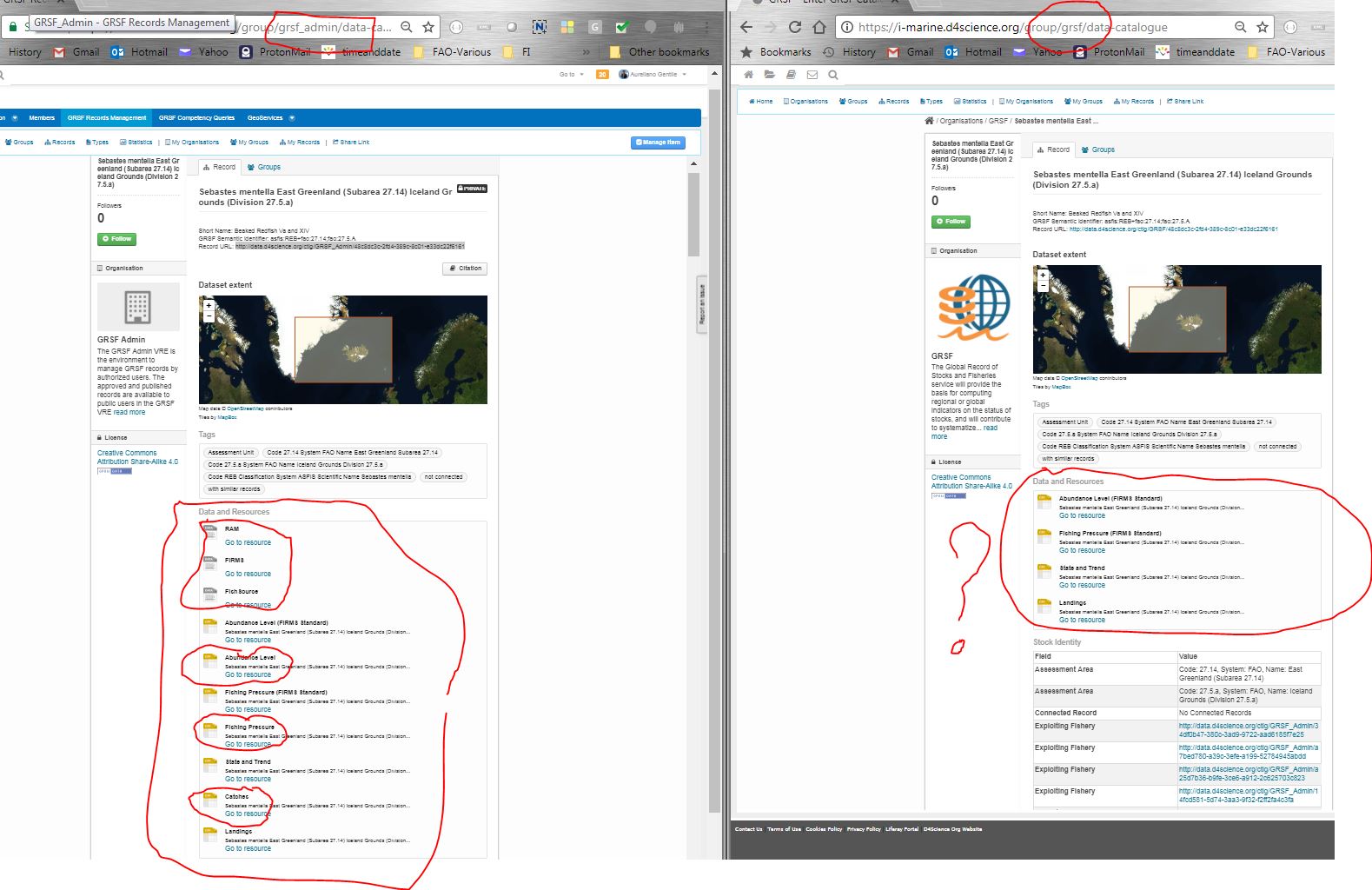Viewport: 1372px width, 890px height.
Task: Click the RAM resource file icon
Action: click(x=209, y=530)
